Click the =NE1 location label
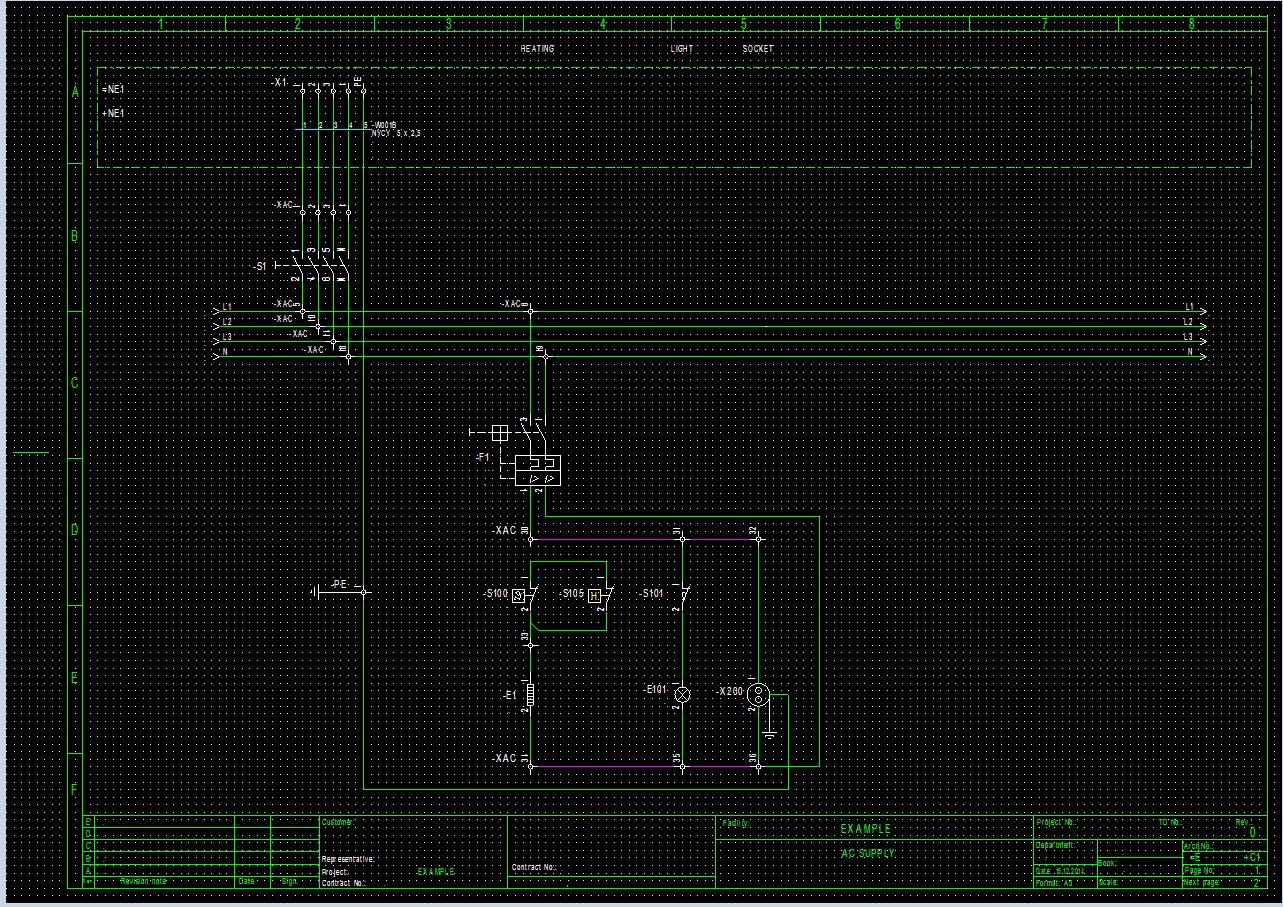Viewport: 1283px width, 907px height. (113, 90)
